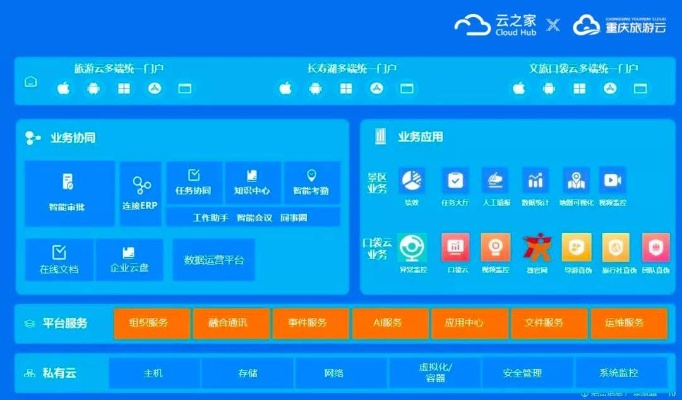Click the 视频监控 icon in 景区业务
The width and height of the screenshot is (682, 400).
point(612,181)
